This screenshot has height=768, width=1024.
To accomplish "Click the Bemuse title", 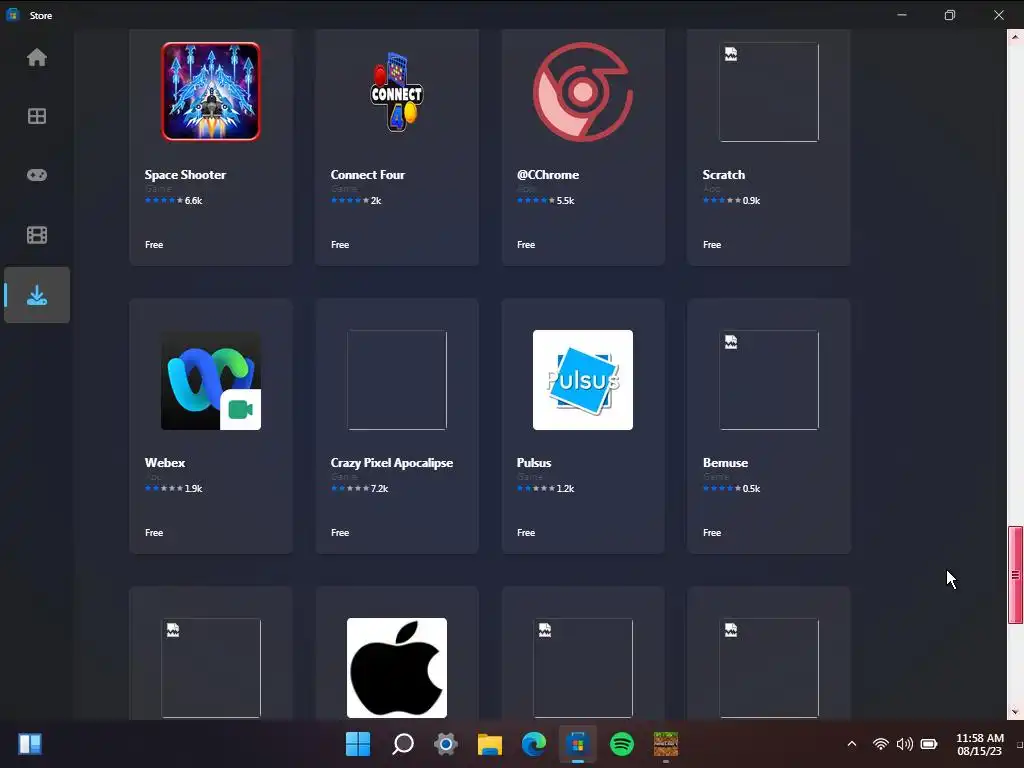I will [x=726, y=463].
